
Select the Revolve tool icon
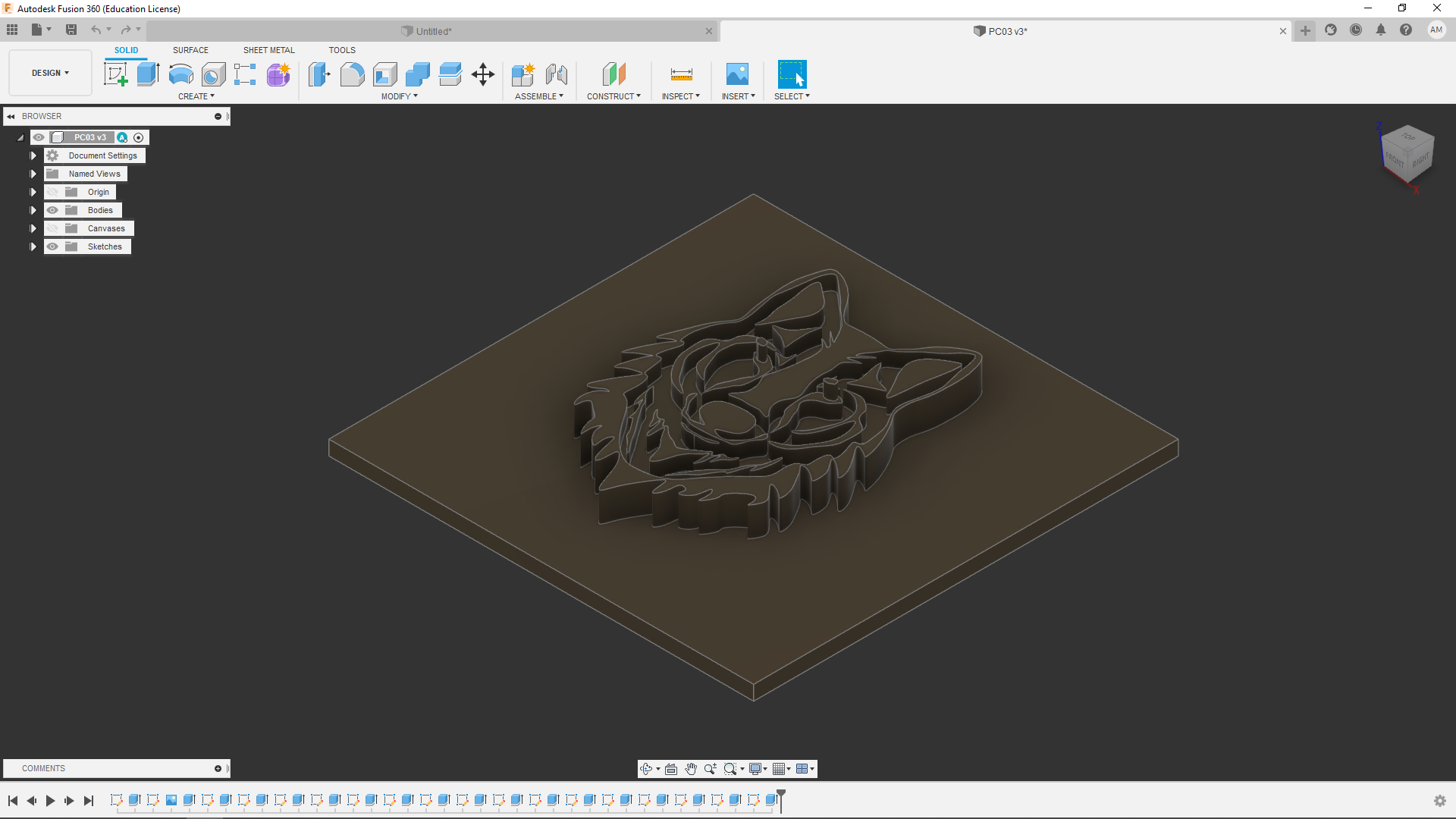coord(180,74)
